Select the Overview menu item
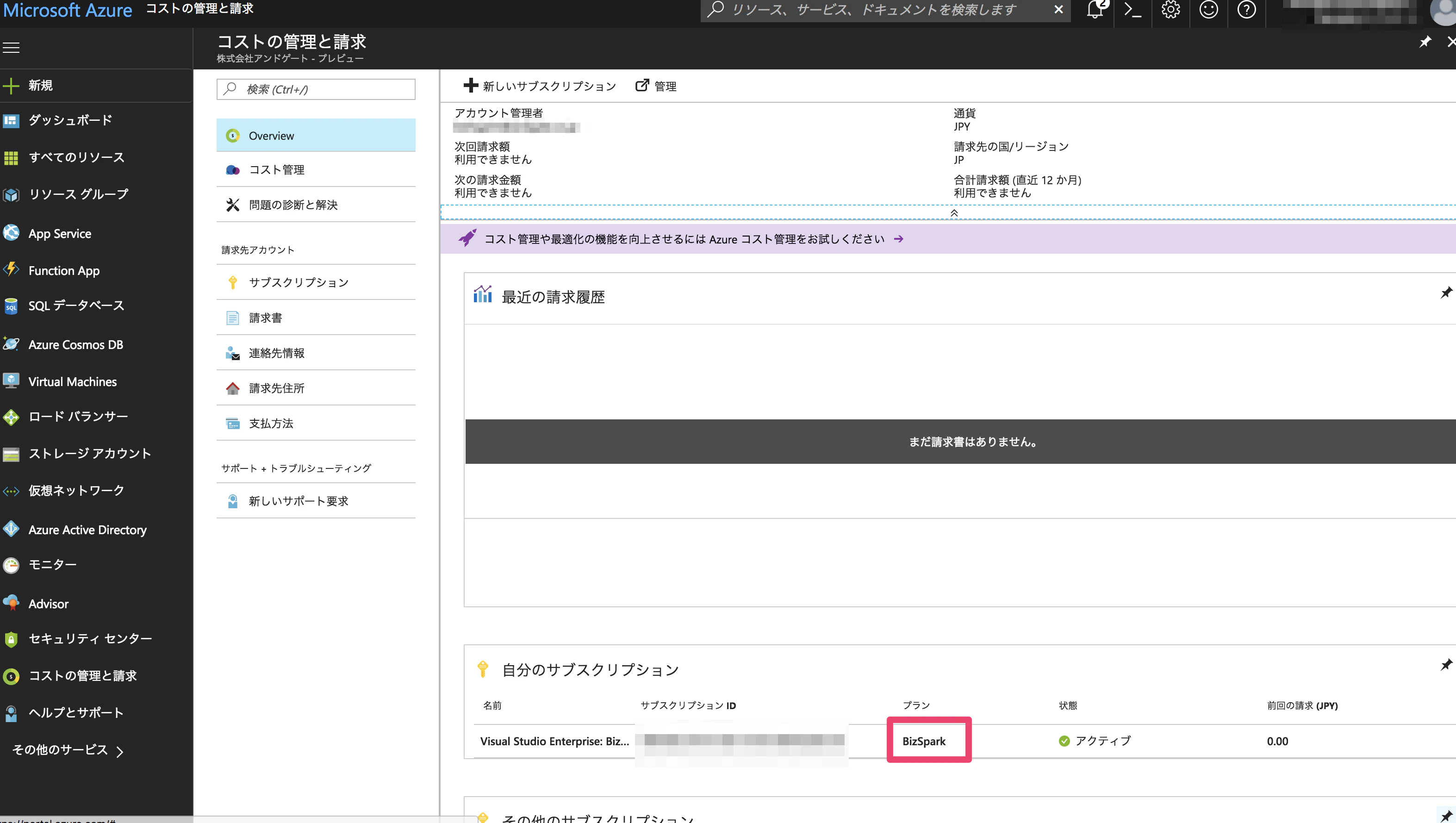This screenshot has width=1456, height=823. point(316,136)
